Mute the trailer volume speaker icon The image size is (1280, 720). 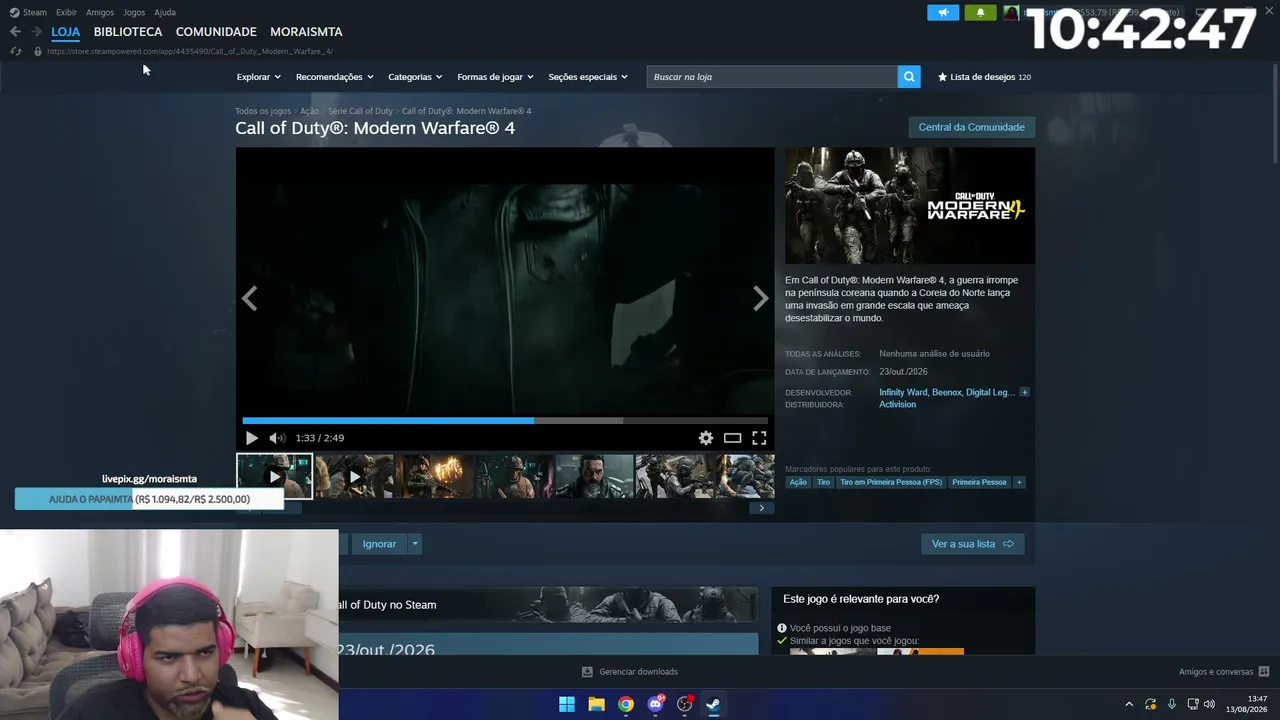tap(277, 438)
